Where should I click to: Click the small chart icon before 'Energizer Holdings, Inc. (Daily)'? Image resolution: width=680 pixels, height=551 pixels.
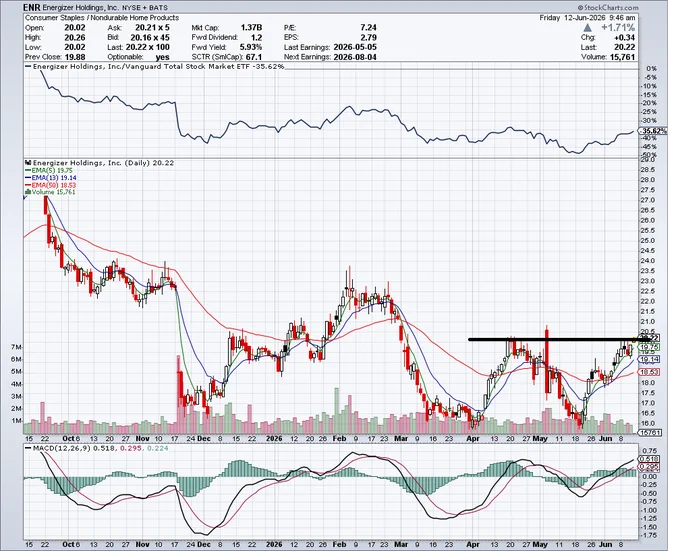28,163
